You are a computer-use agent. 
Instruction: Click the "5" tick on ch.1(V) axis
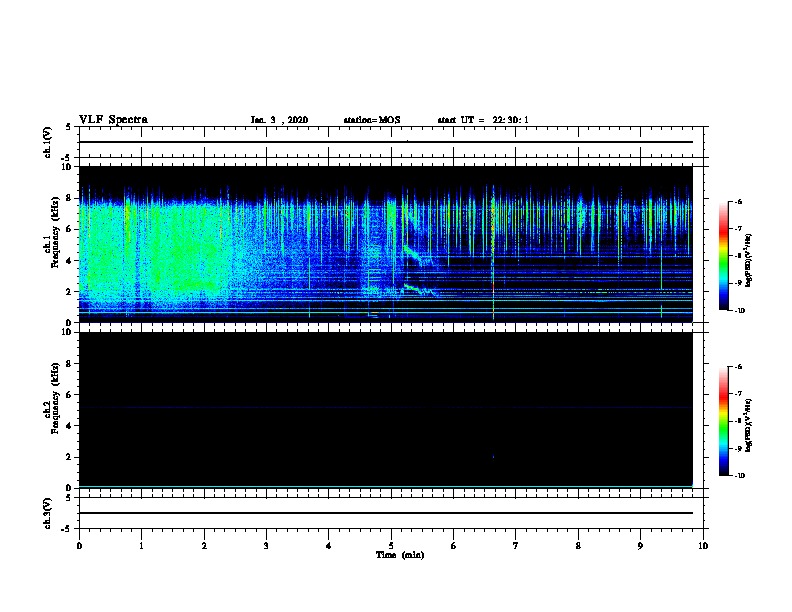[x=69, y=127]
